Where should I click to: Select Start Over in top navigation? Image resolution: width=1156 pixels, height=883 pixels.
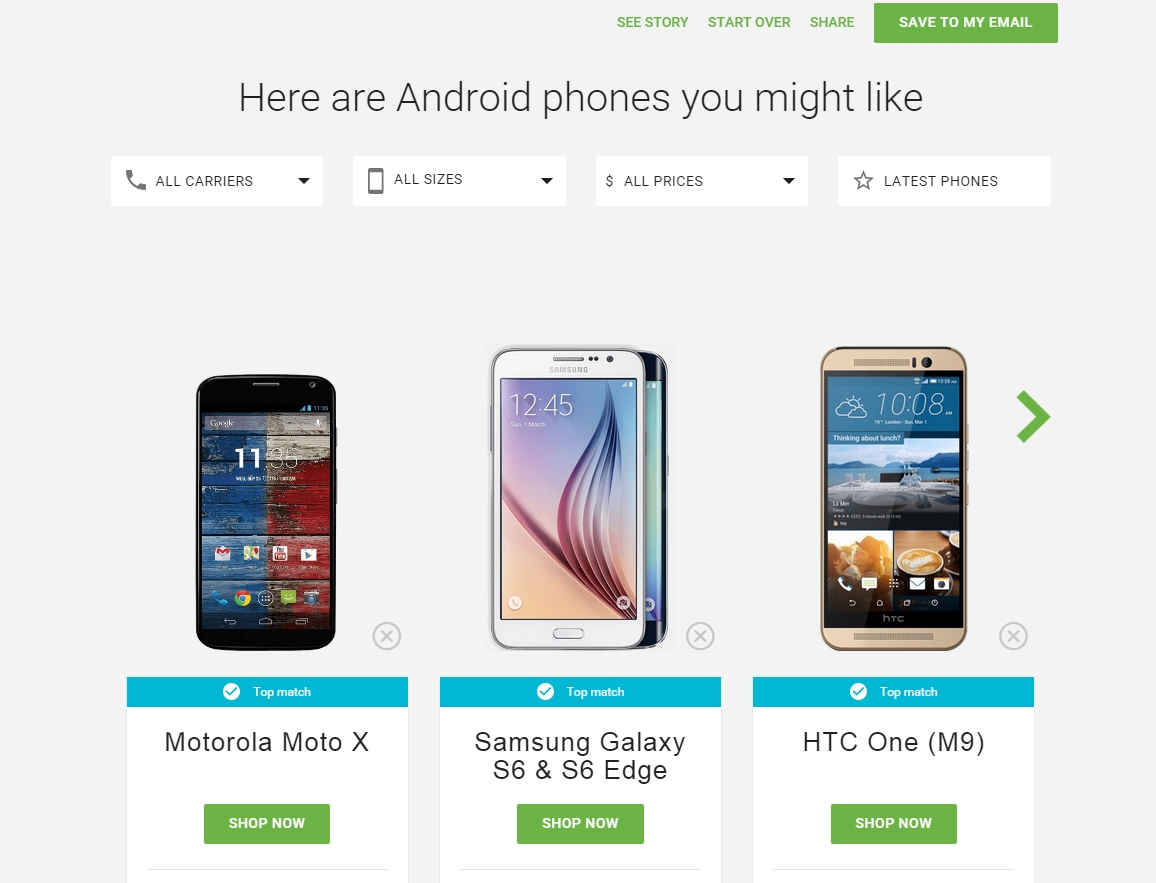tap(749, 22)
